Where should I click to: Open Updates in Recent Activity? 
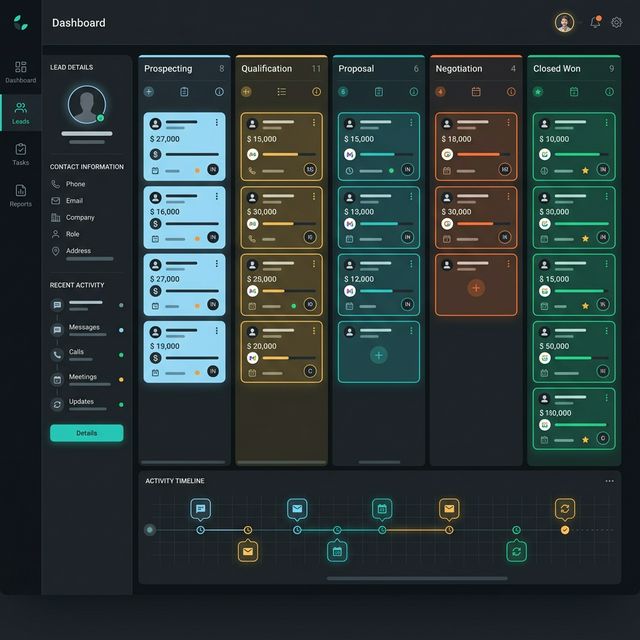tap(87, 404)
